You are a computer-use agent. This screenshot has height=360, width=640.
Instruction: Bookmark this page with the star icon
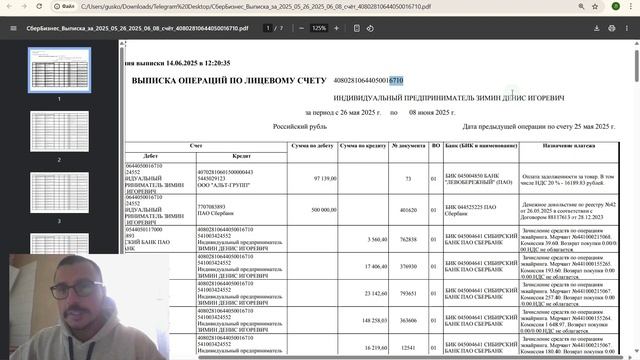pyautogui.click(x=595, y=7)
